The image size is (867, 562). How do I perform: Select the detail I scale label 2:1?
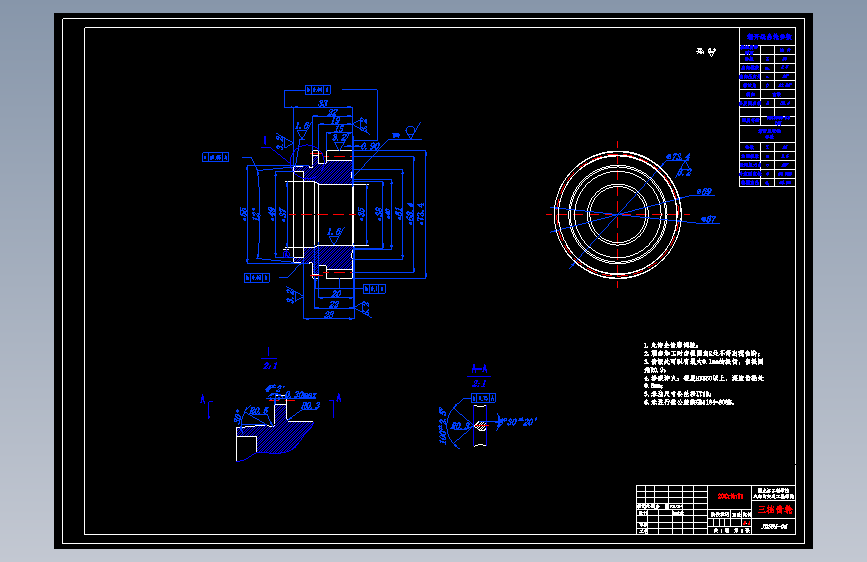(x=270, y=366)
